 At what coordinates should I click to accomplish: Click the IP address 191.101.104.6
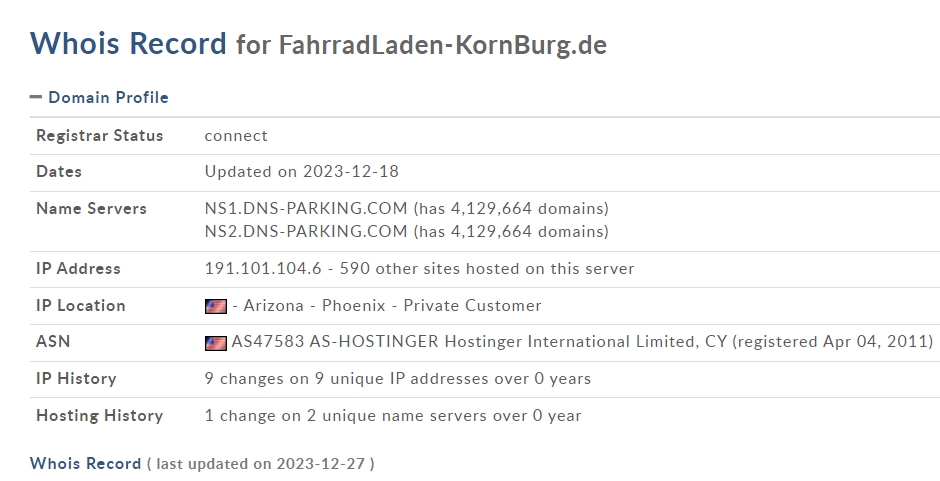[x=263, y=269]
